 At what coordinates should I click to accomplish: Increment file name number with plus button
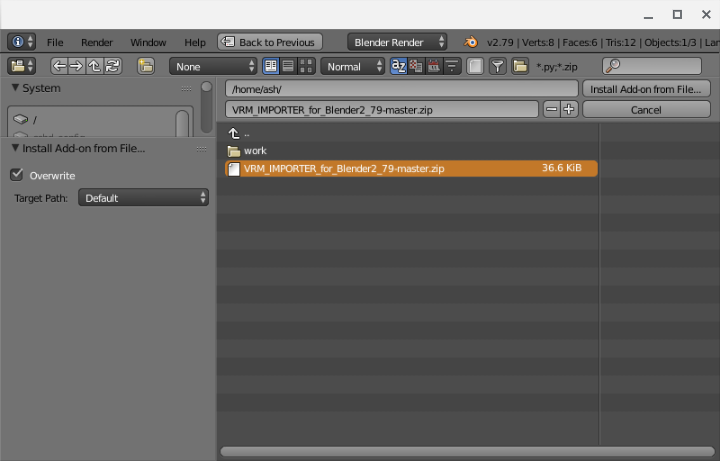pos(569,109)
